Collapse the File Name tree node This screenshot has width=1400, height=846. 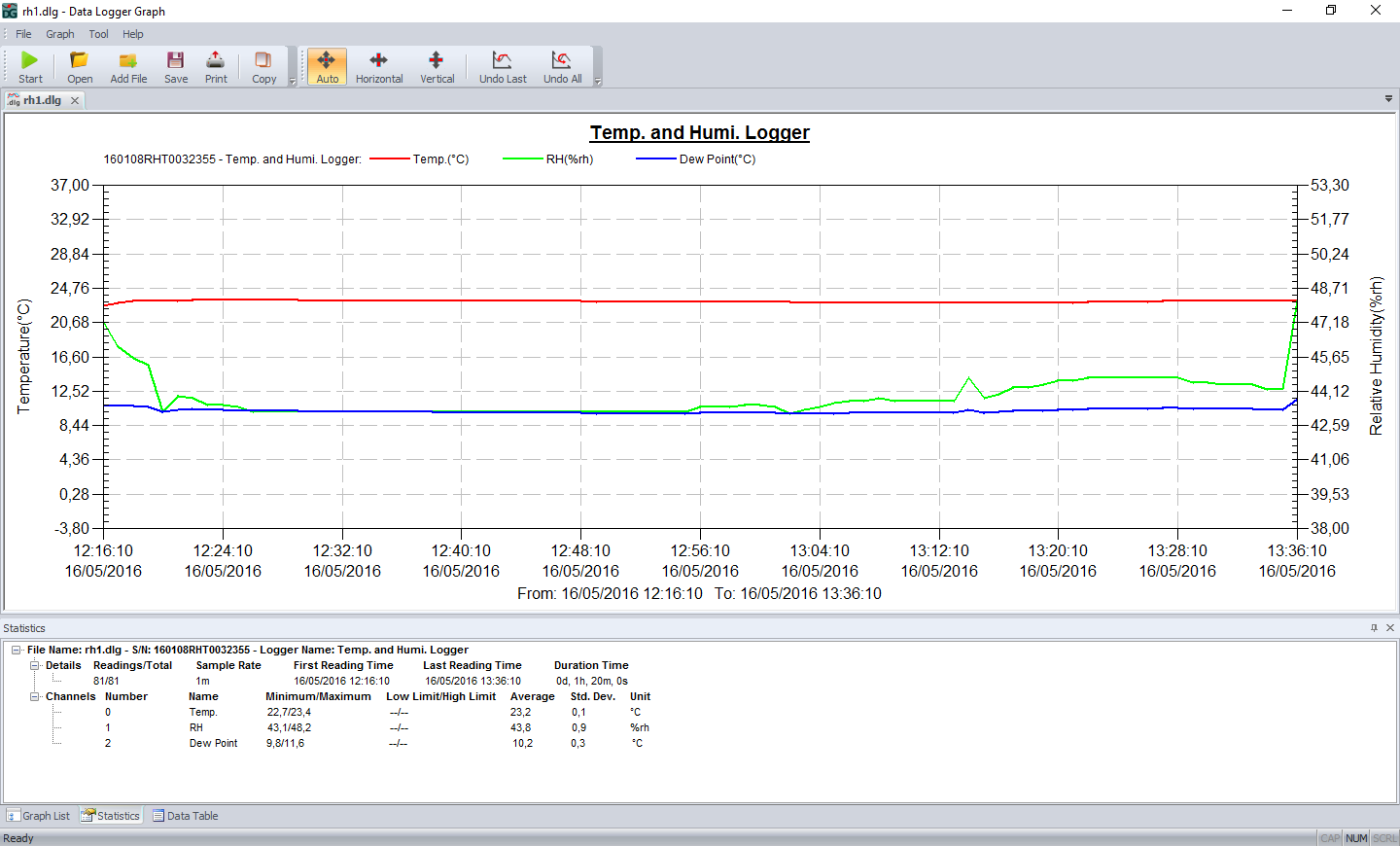pyautogui.click(x=17, y=650)
